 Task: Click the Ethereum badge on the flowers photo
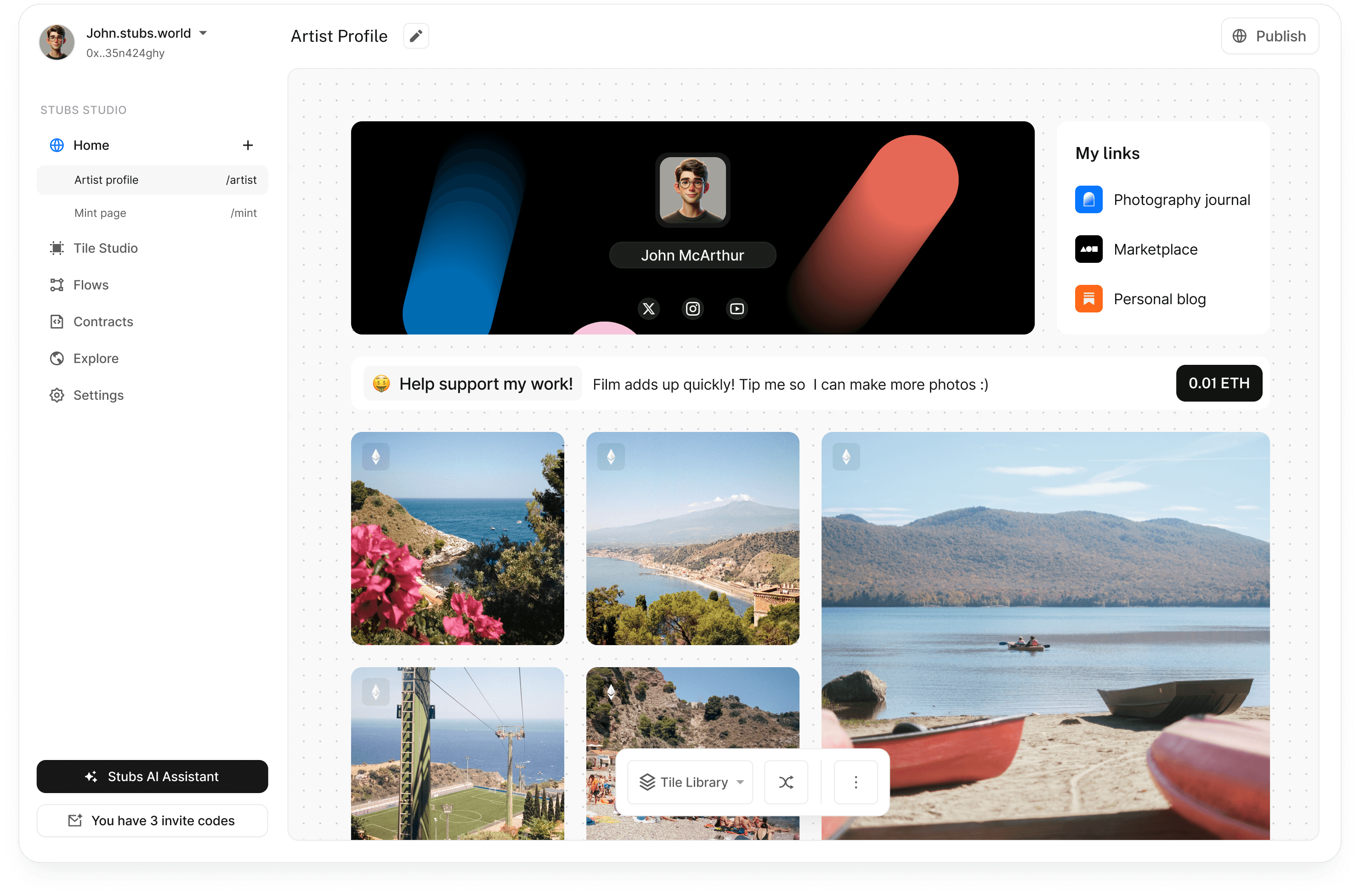375,457
